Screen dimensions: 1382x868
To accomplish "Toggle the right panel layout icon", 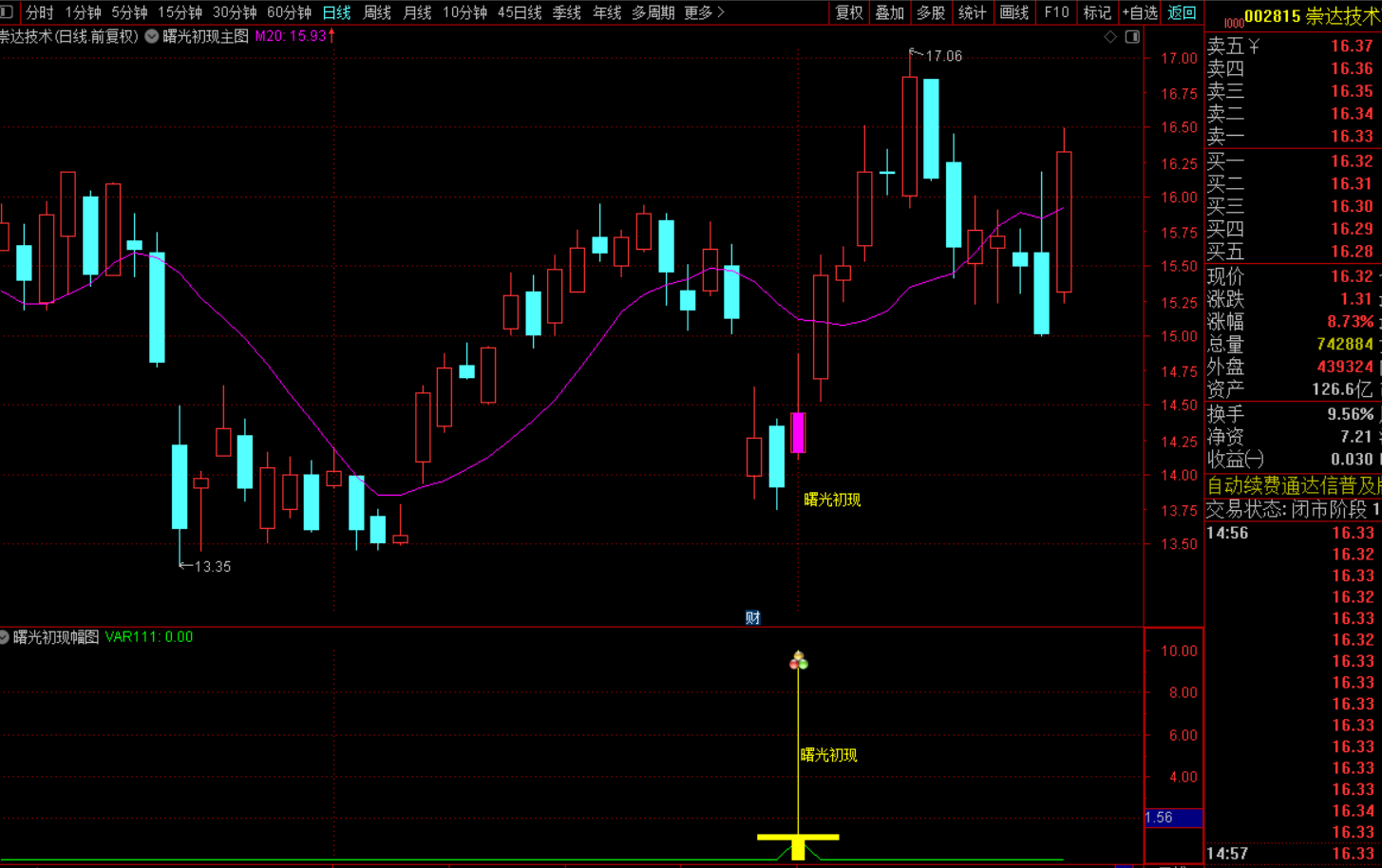I will [x=1132, y=36].
